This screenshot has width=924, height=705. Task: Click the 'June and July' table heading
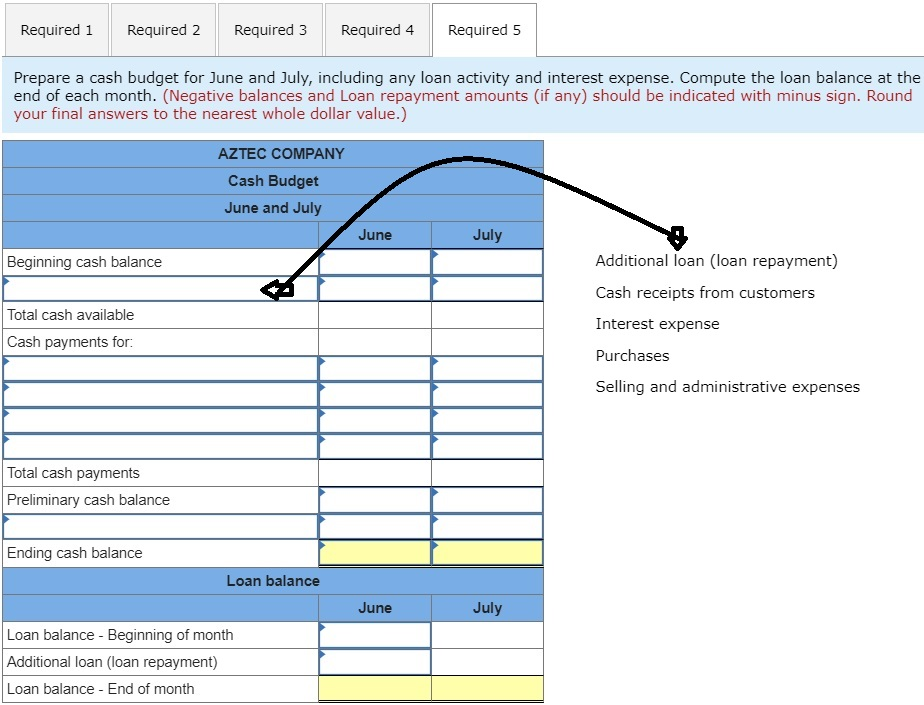point(273,207)
